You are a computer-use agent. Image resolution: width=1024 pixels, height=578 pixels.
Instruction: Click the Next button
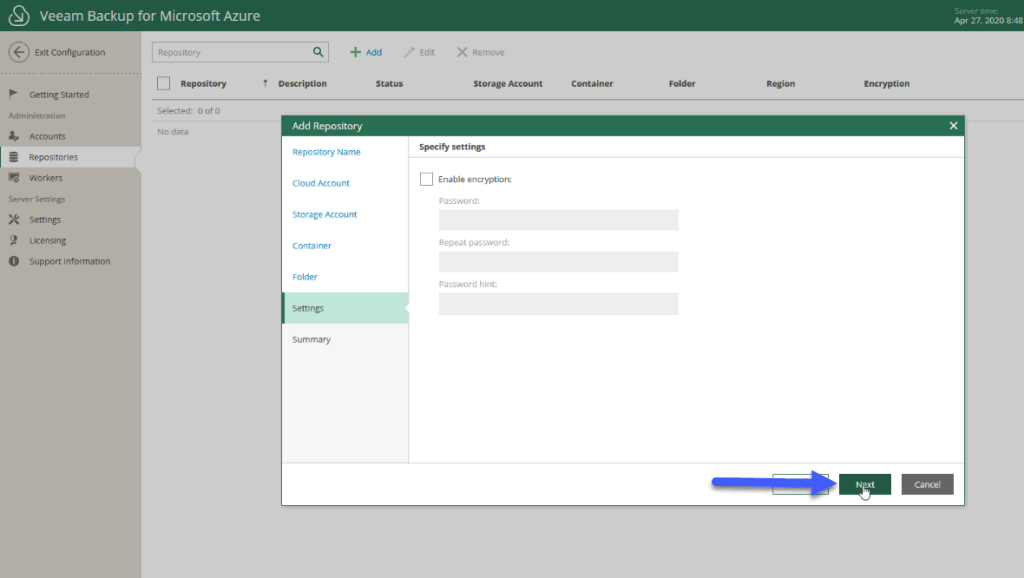click(x=865, y=485)
